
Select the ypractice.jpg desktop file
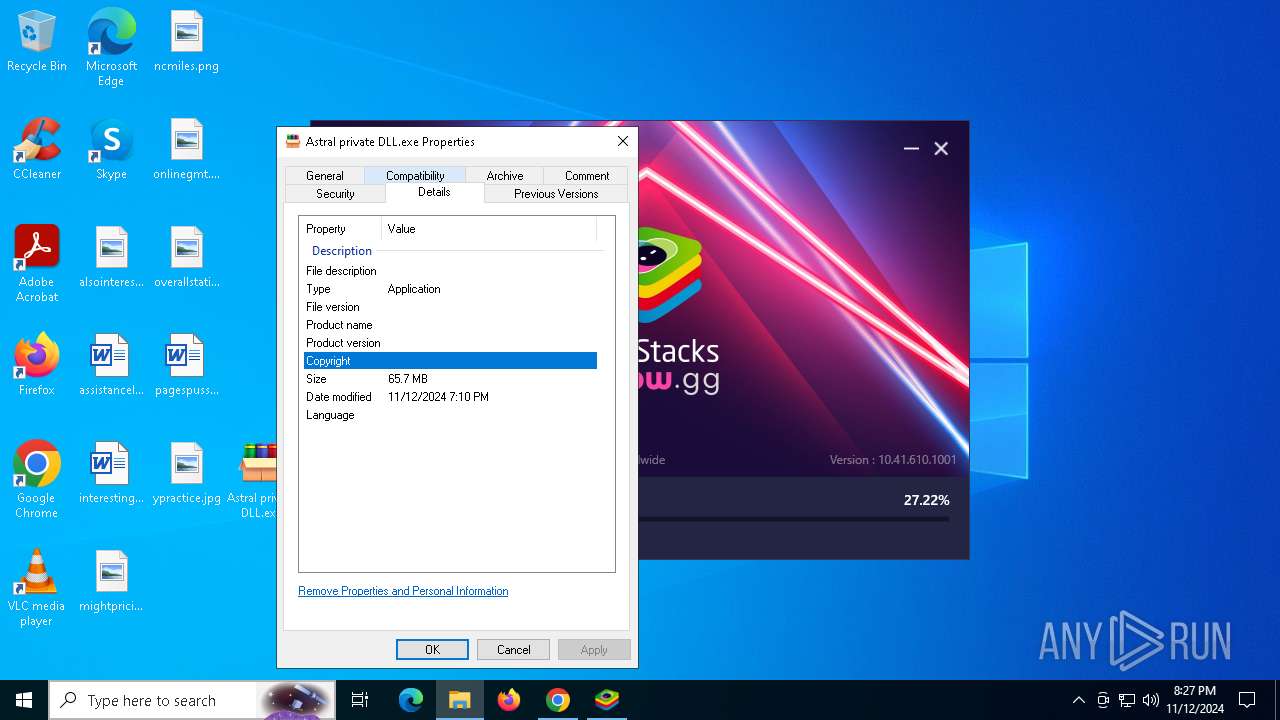[186, 474]
